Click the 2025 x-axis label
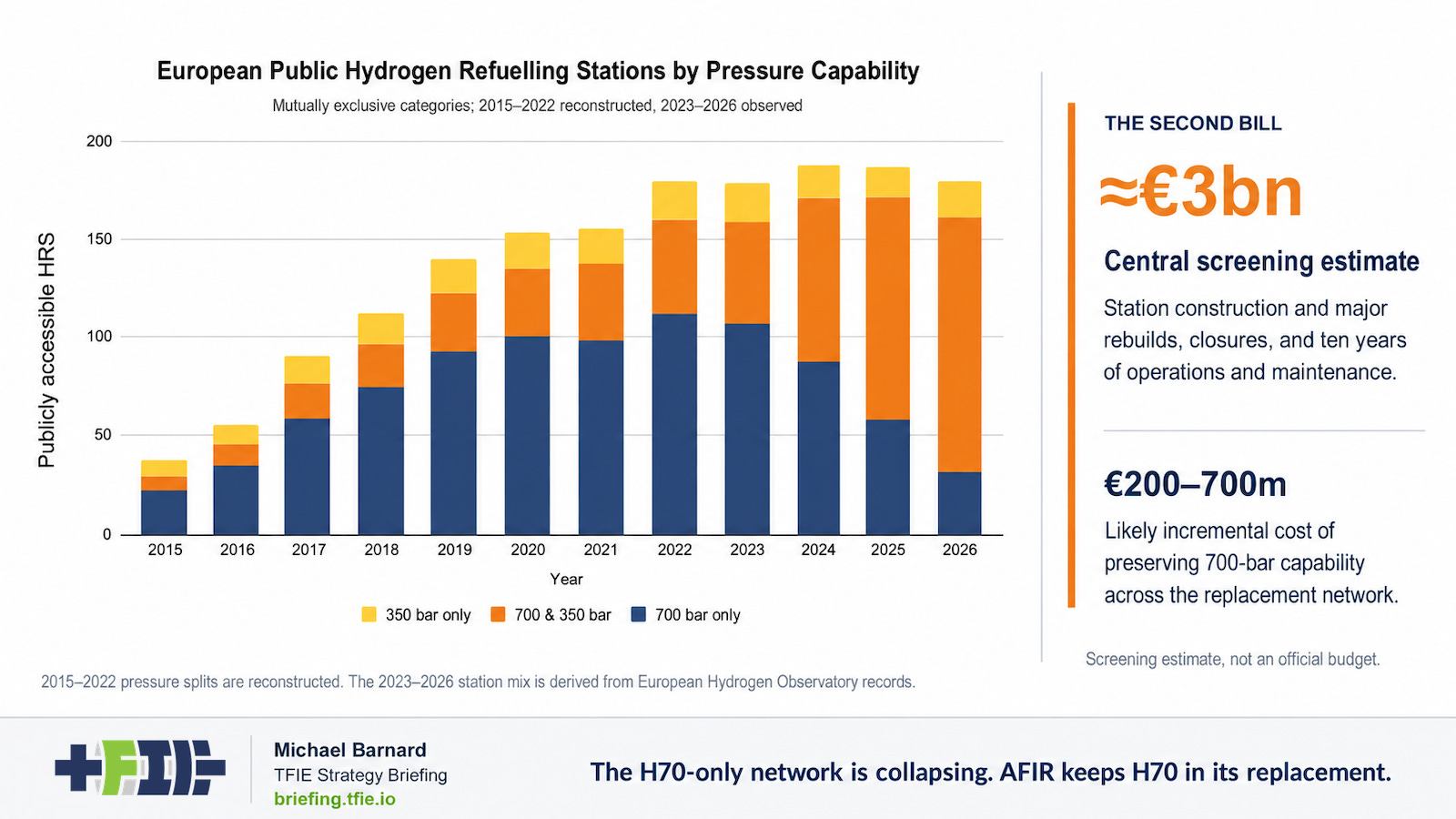This screenshot has height=819, width=1456. tap(888, 550)
